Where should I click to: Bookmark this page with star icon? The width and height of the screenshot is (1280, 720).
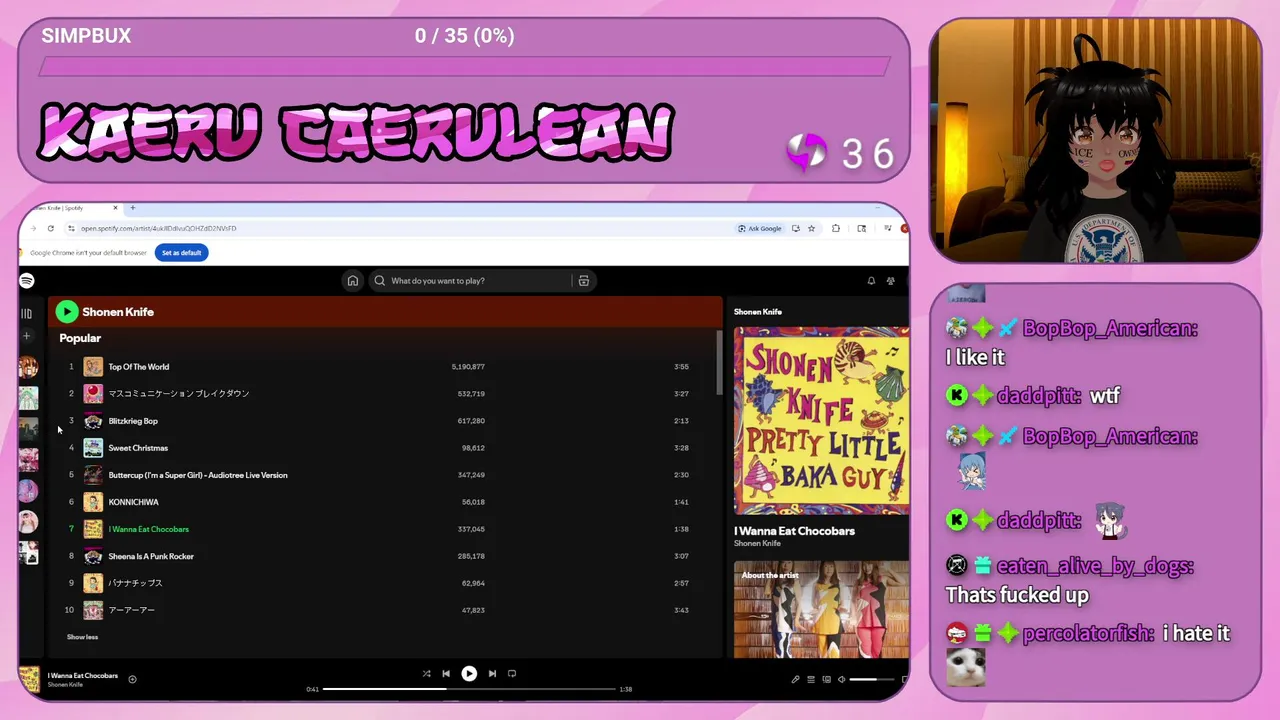click(811, 228)
